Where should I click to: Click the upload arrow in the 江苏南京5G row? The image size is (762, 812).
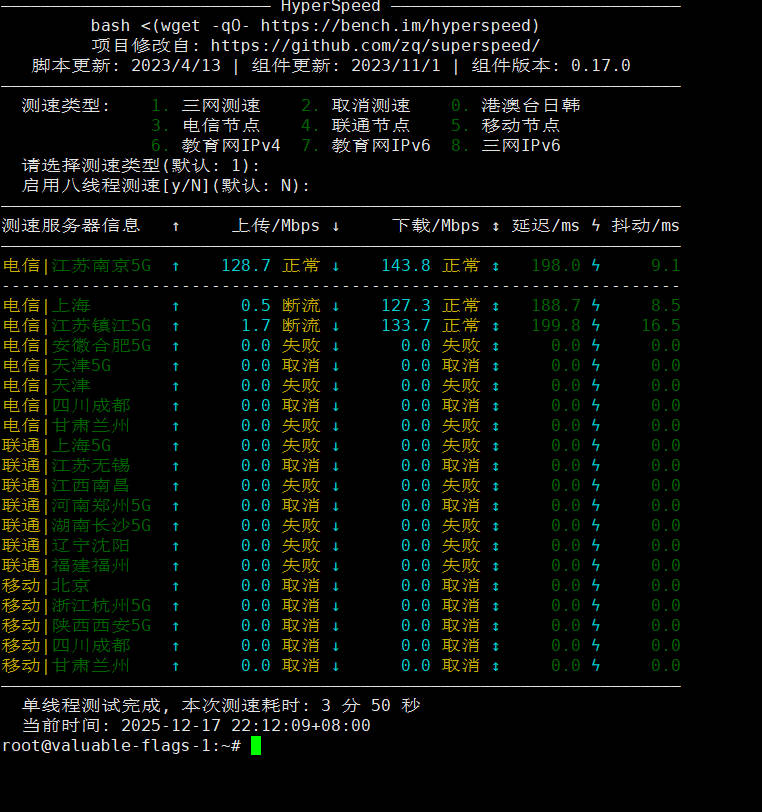pyautogui.click(x=176, y=266)
